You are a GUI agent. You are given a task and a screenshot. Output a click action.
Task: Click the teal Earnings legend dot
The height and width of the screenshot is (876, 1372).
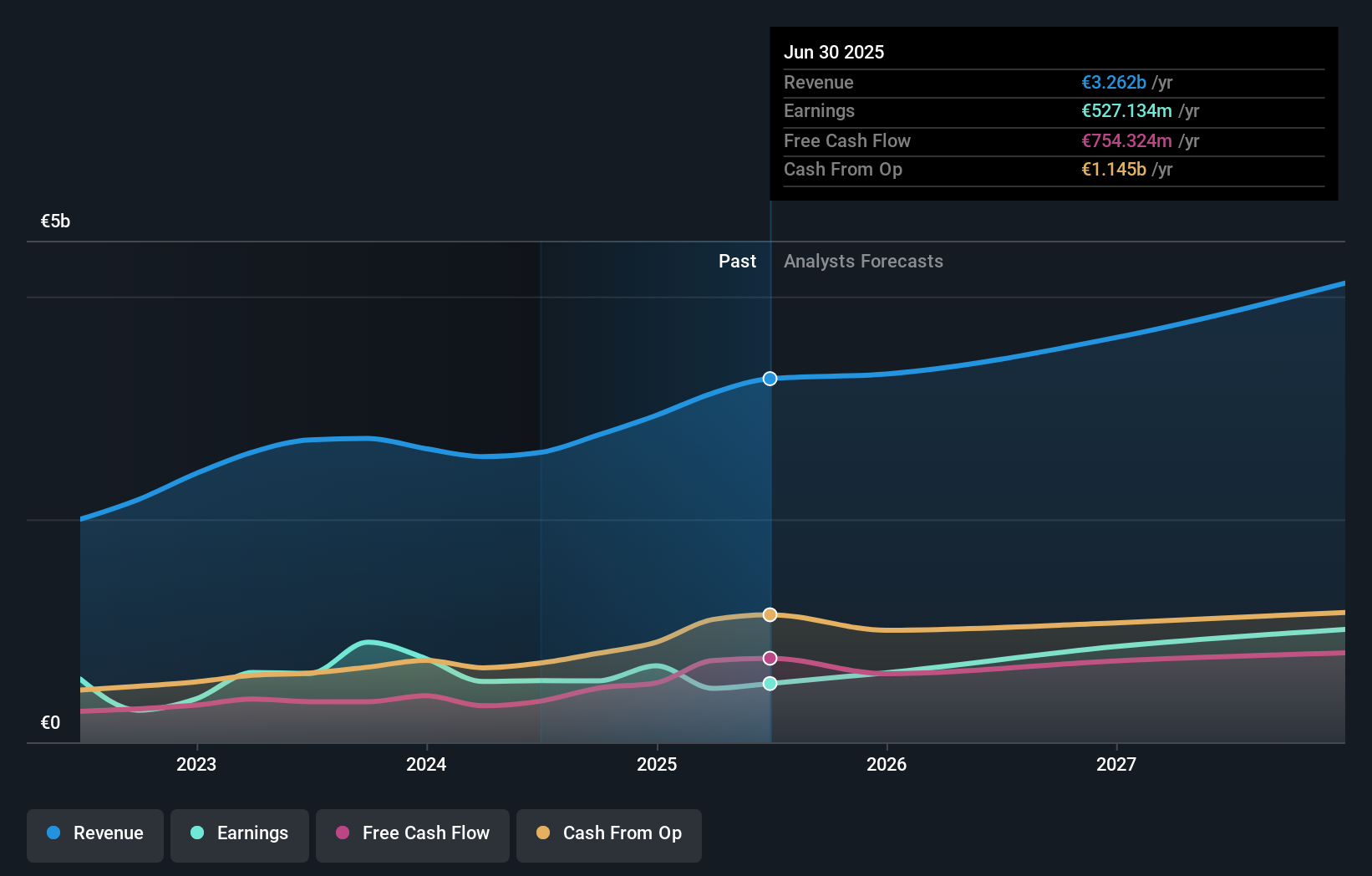click(x=196, y=833)
